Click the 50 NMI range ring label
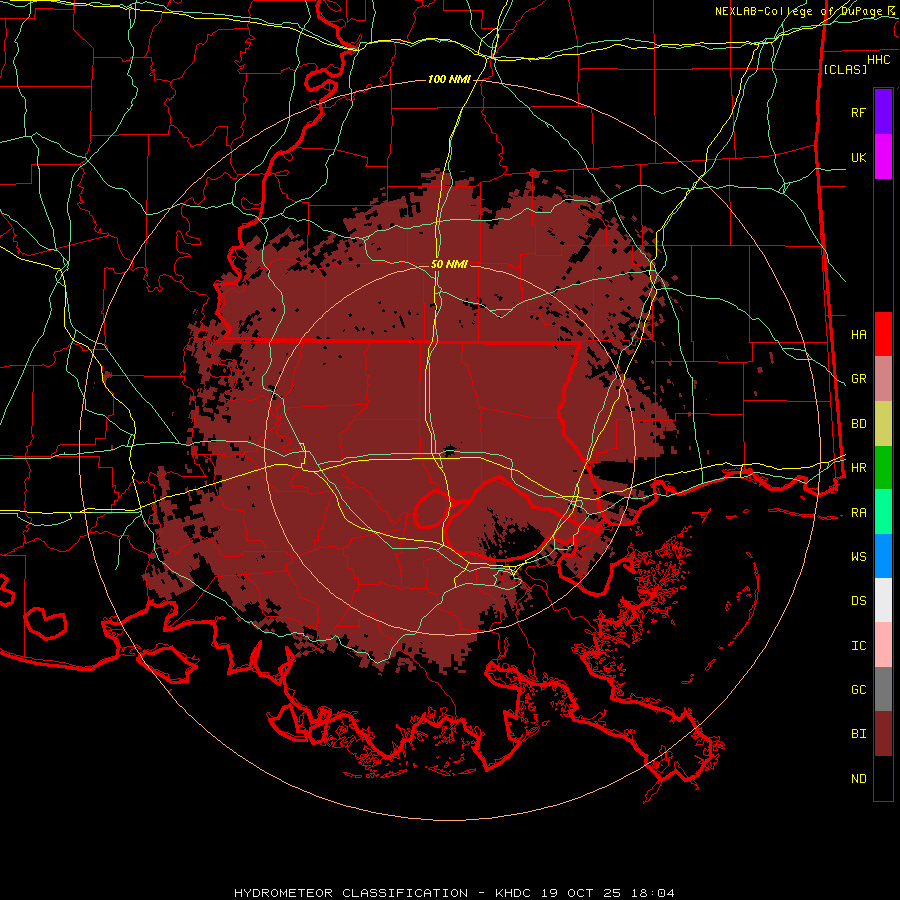900x900 pixels. pyautogui.click(x=449, y=264)
